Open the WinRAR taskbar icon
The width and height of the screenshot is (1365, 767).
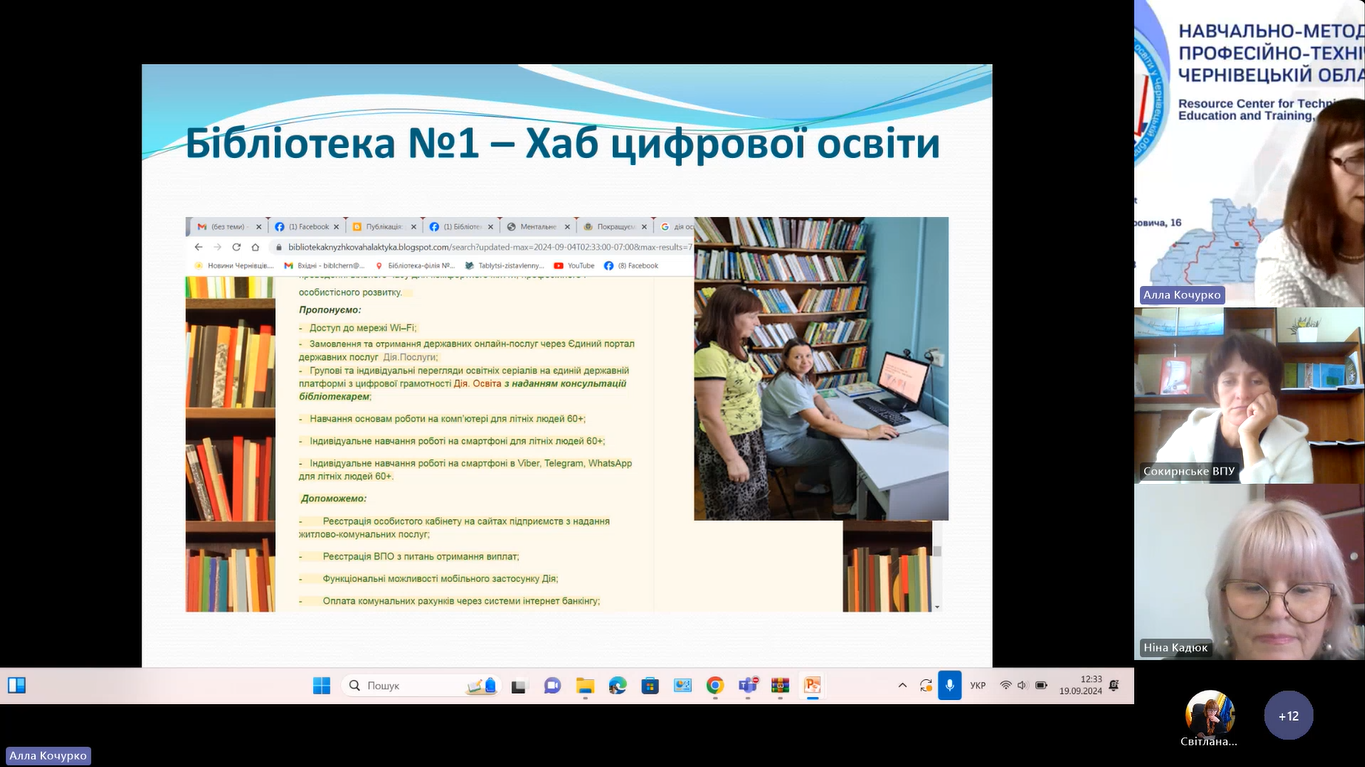pos(780,686)
